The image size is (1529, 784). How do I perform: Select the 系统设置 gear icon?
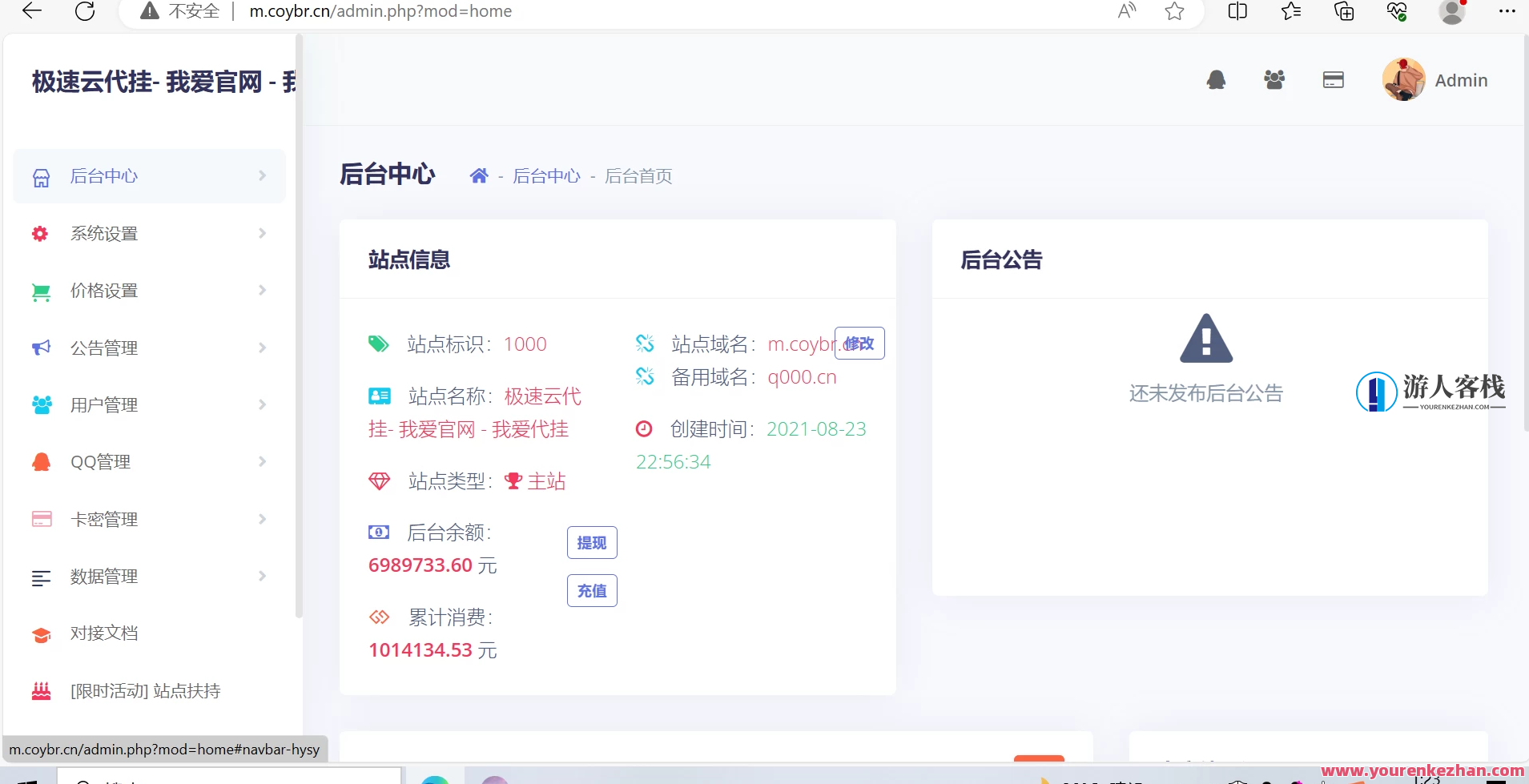coord(40,233)
